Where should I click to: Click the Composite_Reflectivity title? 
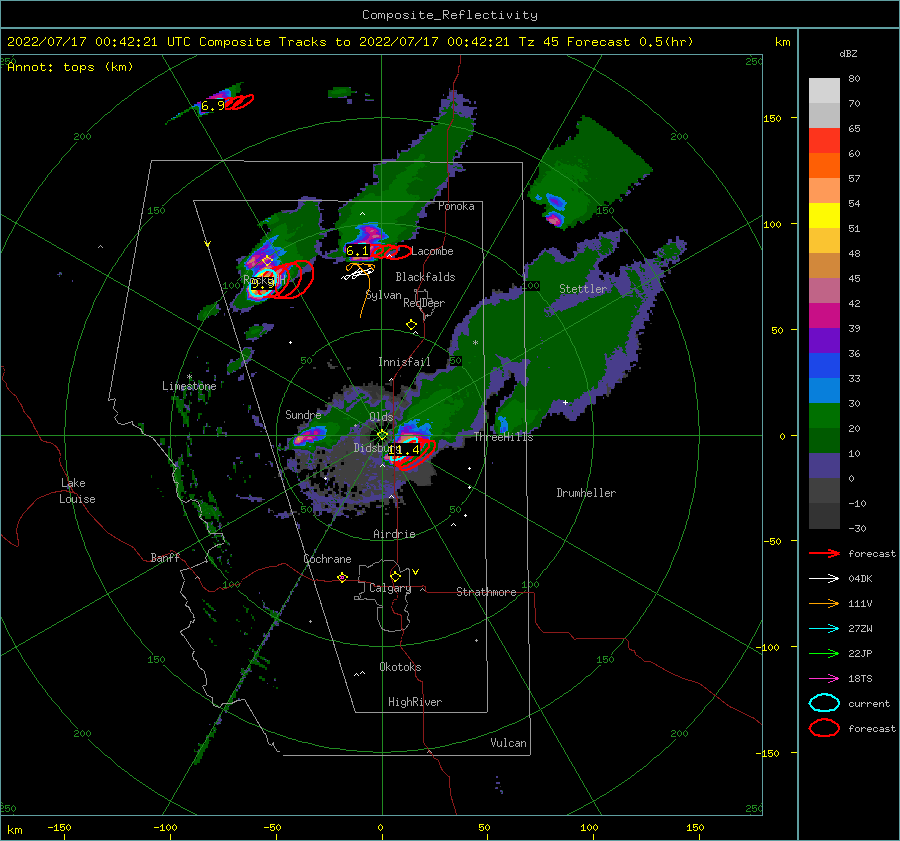pyautogui.click(x=450, y=15)
